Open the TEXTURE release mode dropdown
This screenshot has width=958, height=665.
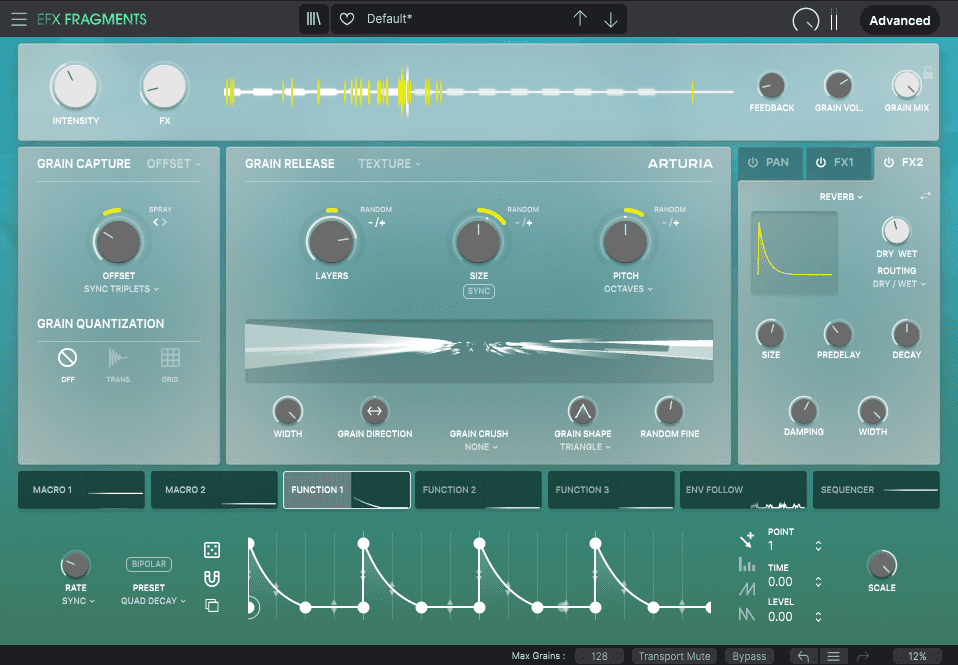click(389, 164)
